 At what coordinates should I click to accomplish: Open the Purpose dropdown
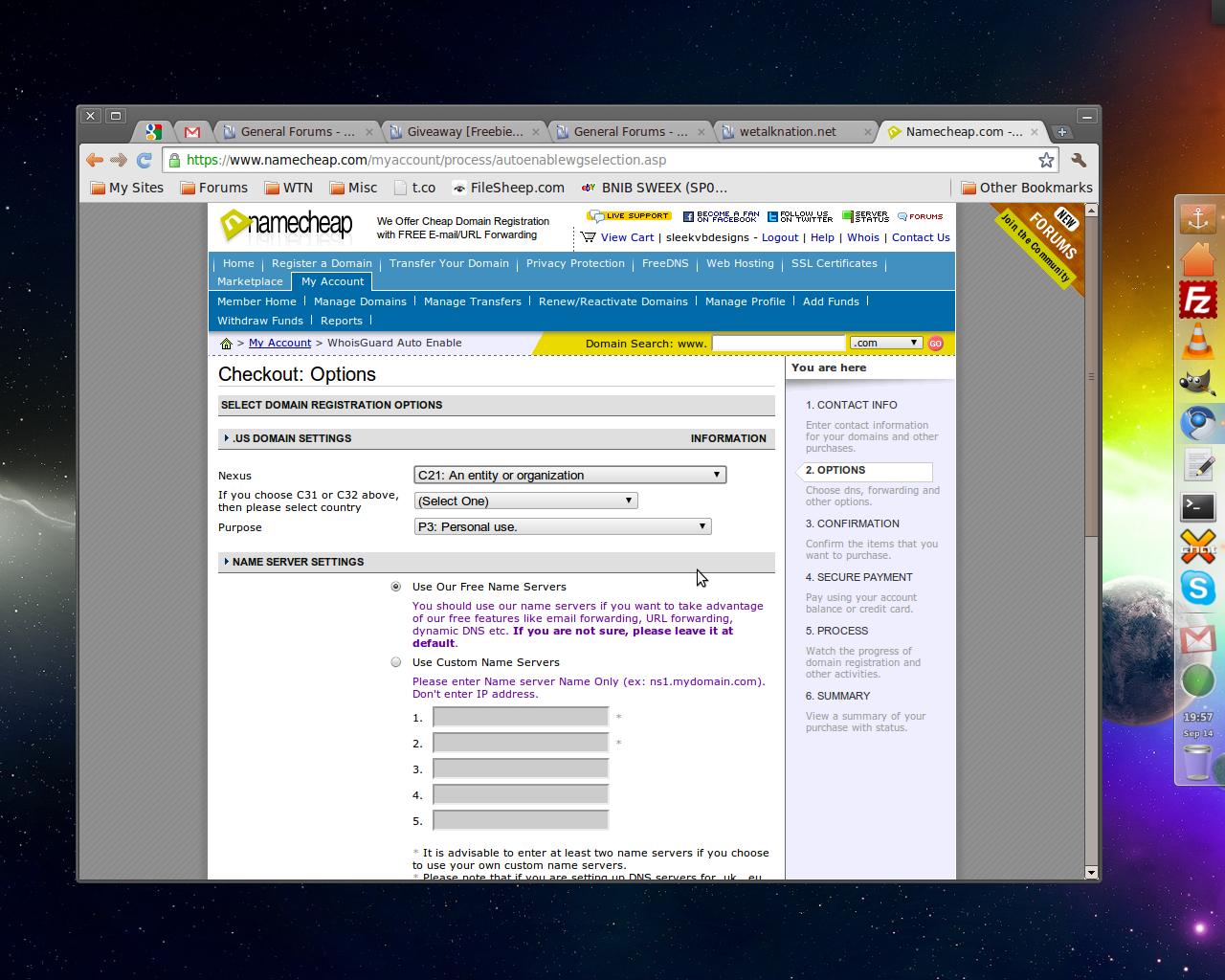click(563, 526)
